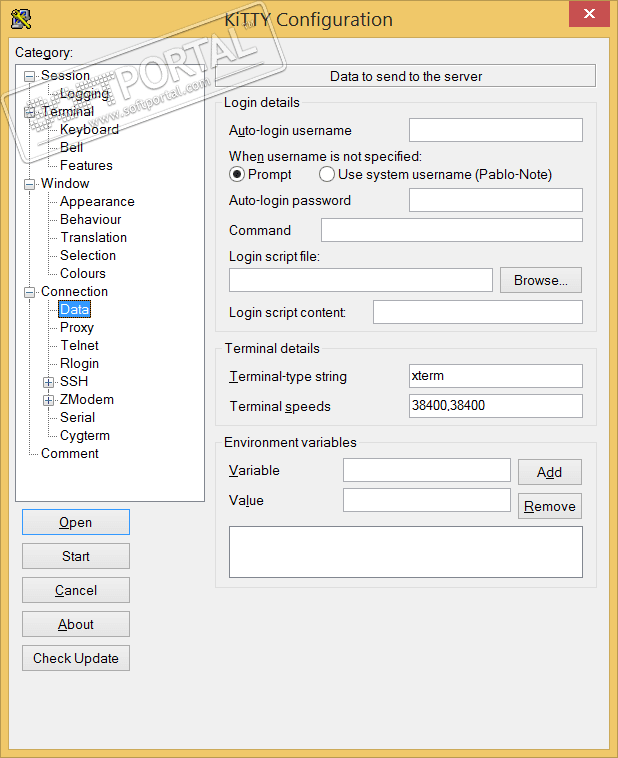This screenshot has height=758, width=618.
Task: Click the Login script content field
Action: click(x=478, y=312)
